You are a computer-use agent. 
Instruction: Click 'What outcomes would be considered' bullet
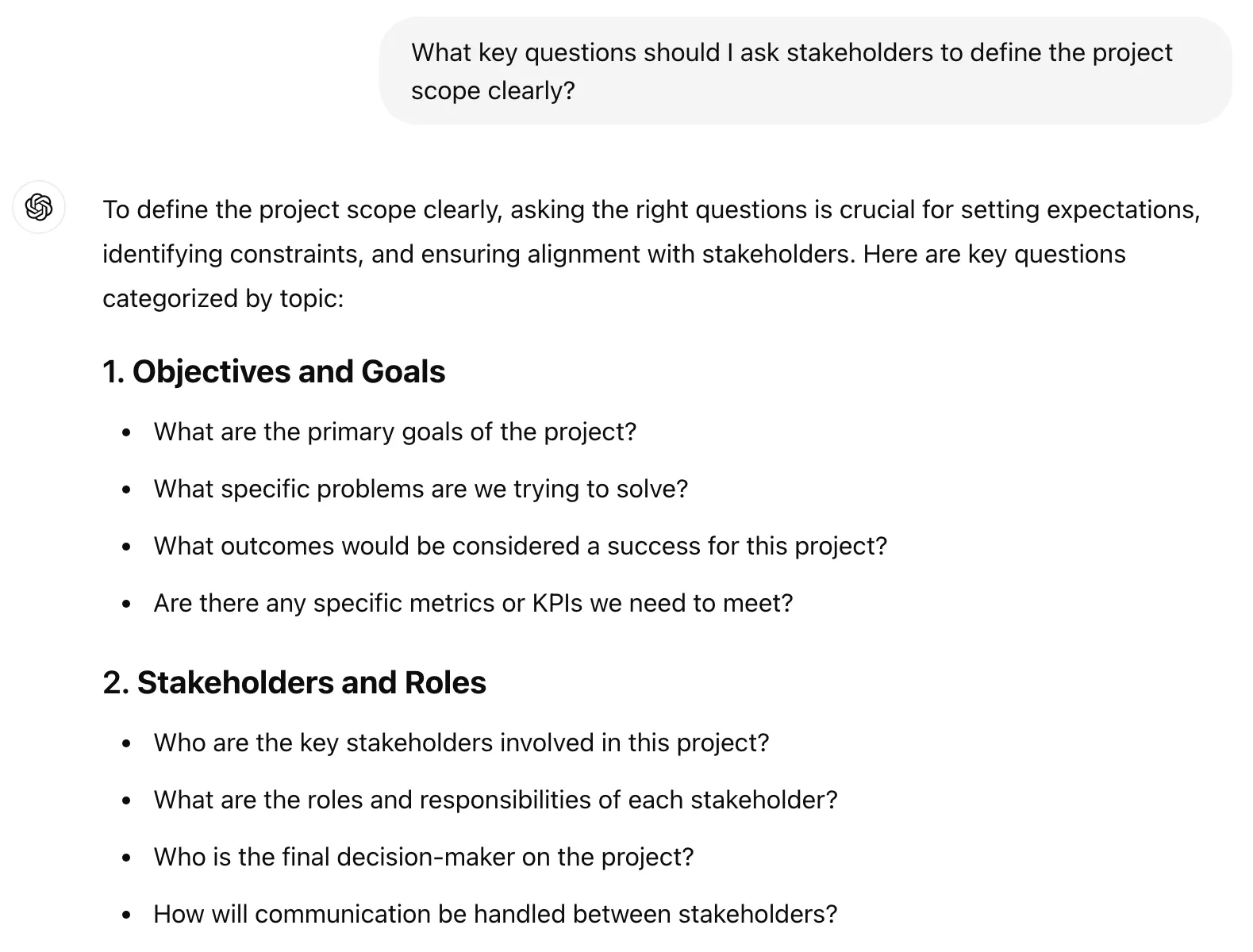(x=521, y=546)
